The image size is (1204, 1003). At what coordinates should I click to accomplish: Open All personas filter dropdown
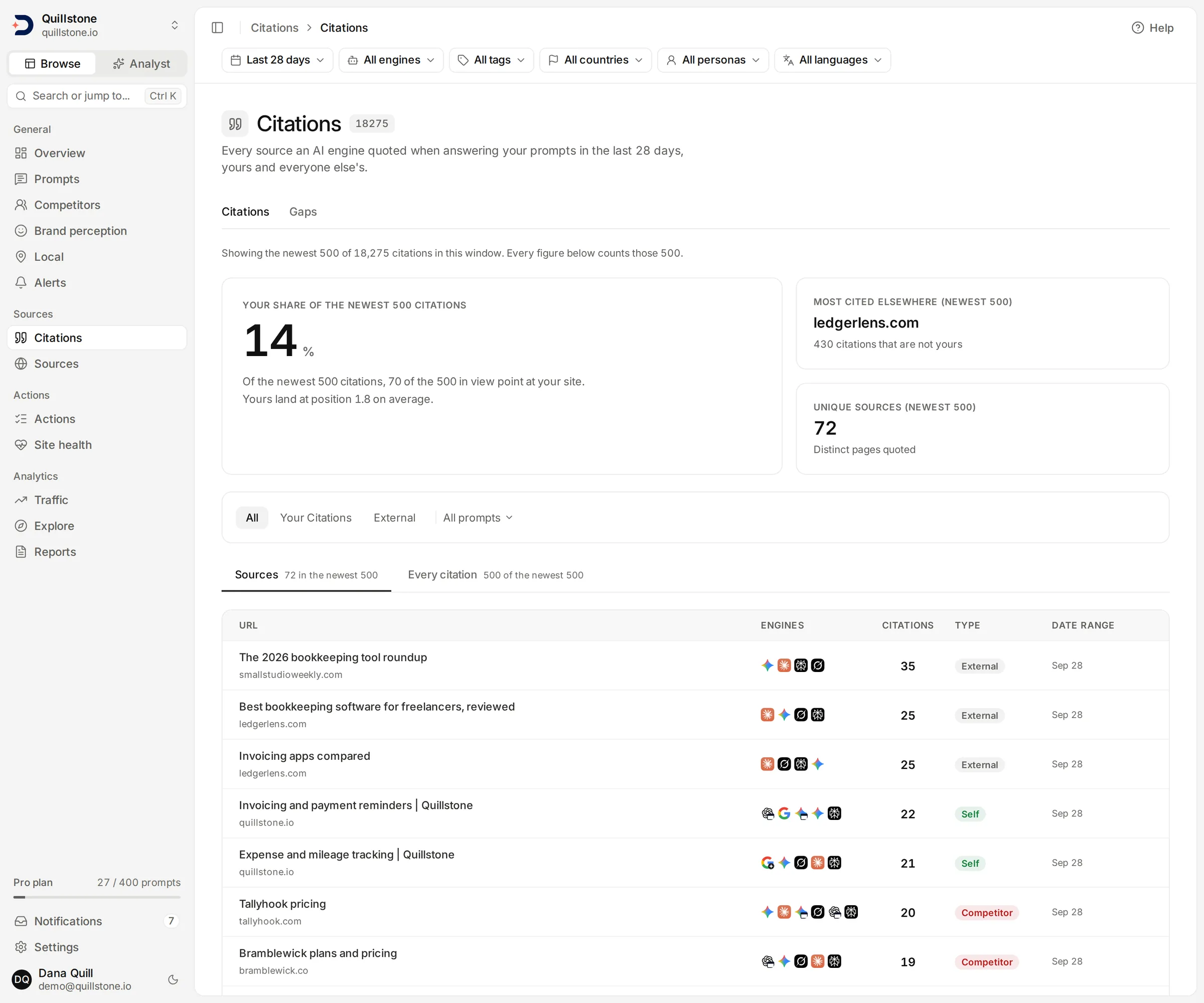pos(713,60)
